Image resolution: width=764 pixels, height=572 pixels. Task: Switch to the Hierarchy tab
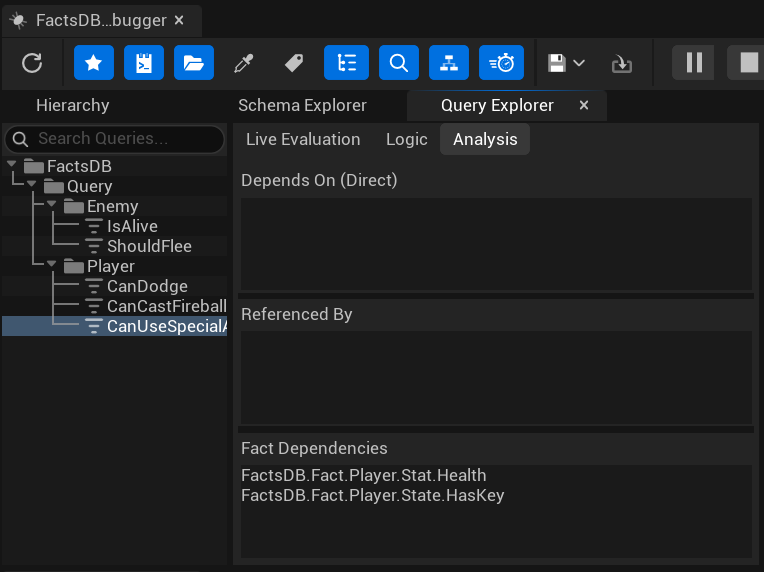[x=73, y=105]
